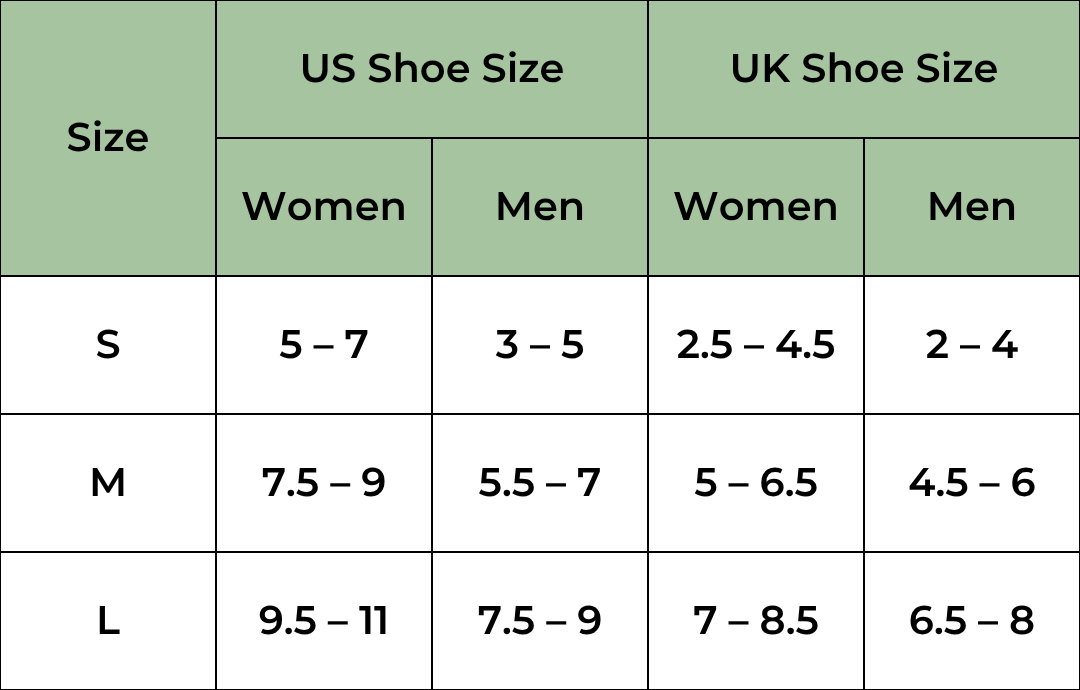
Task: Pick the "2 – 4" cell
Action: (x=972, y=345)
